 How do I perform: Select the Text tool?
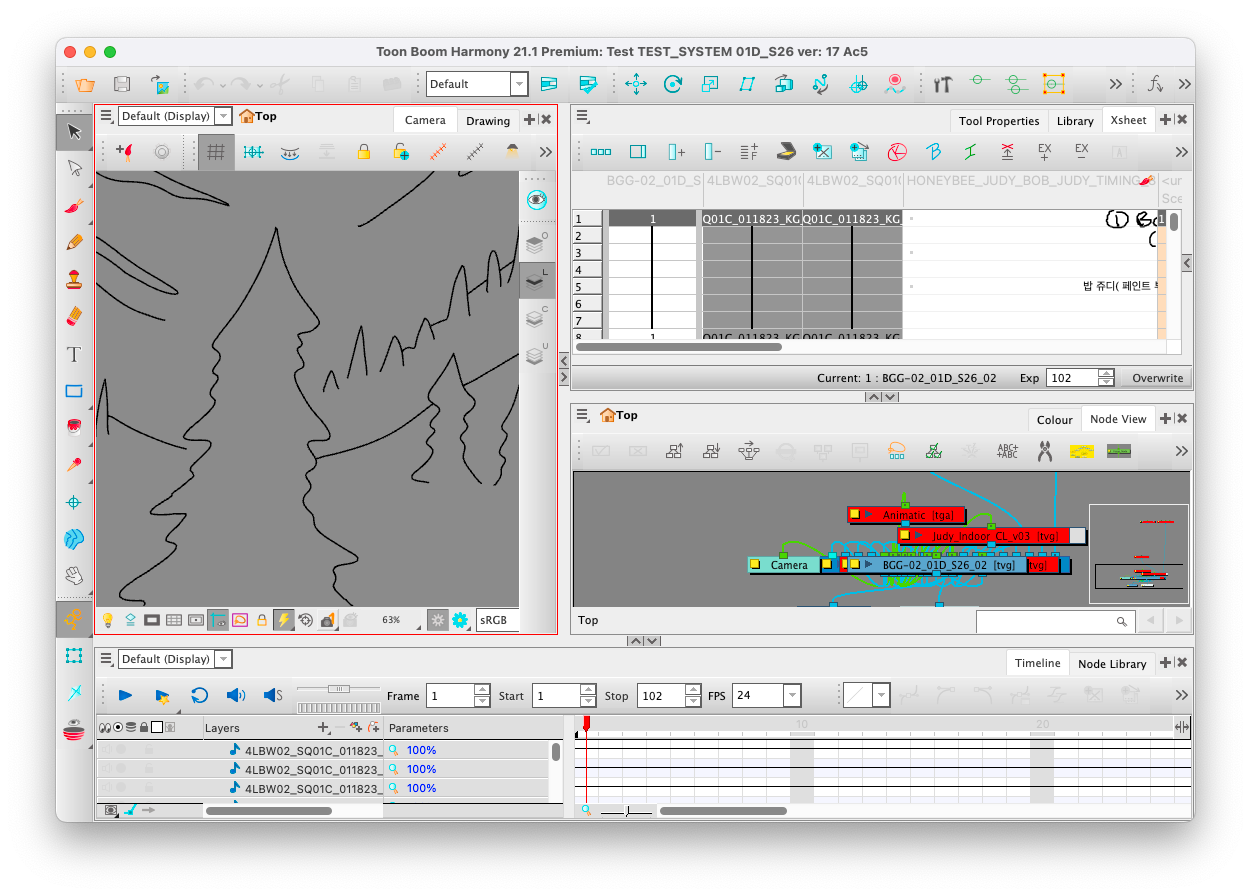click(74, 354)
